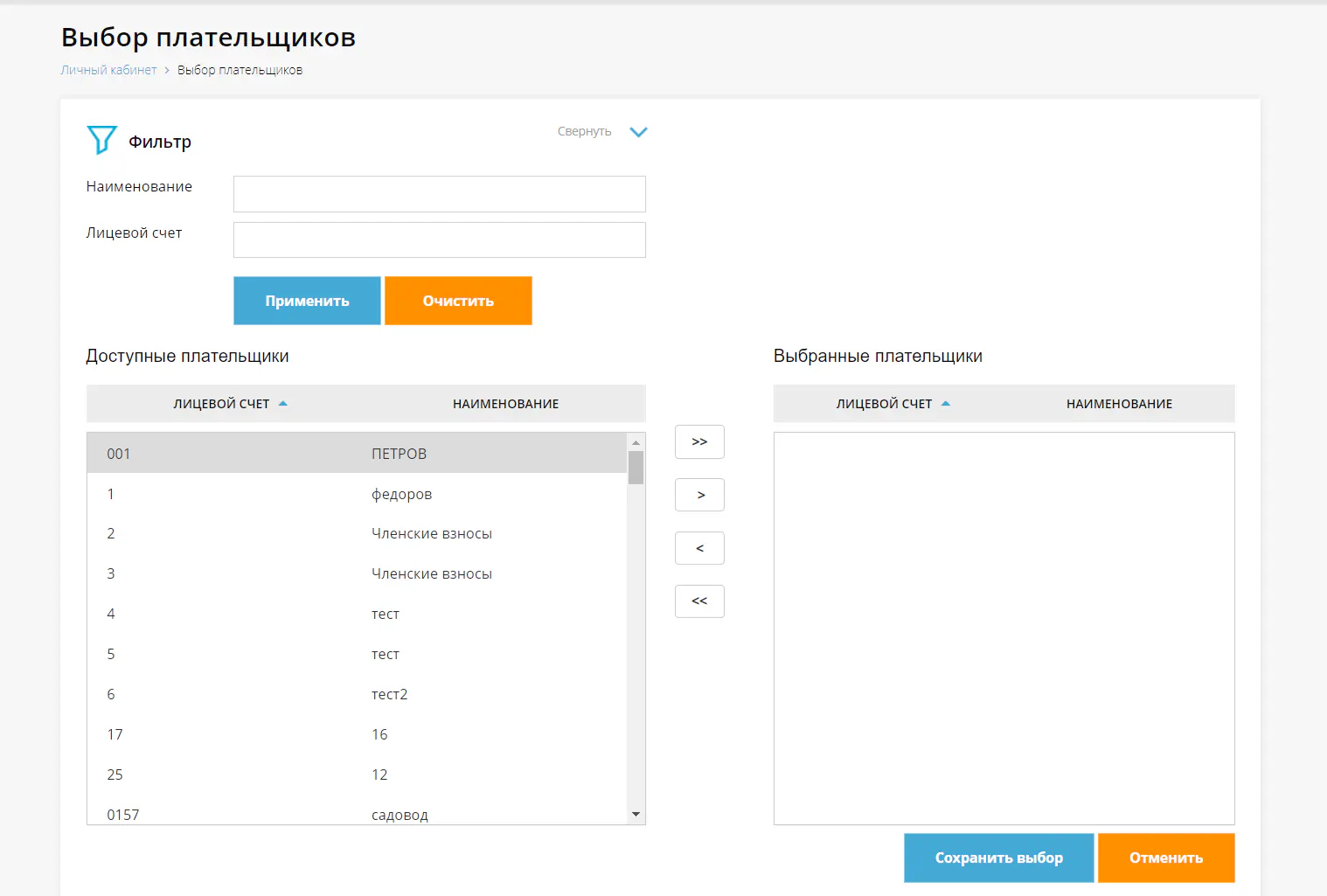The image size is (1327, 896).
Task: Focus the Наименование filter input field
Action: click(x=439, y=194)
